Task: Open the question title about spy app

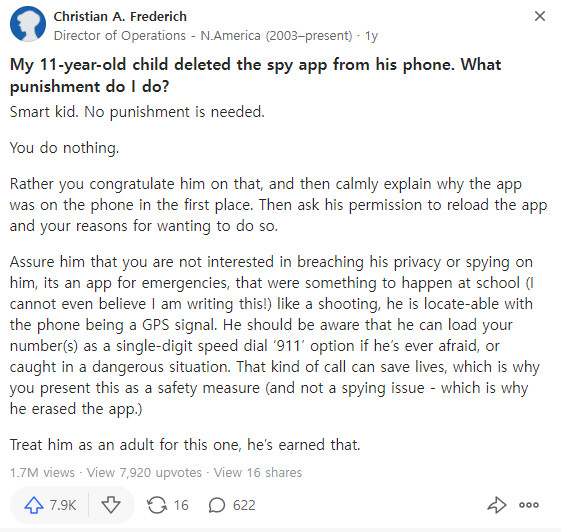Action: (255, 75)
